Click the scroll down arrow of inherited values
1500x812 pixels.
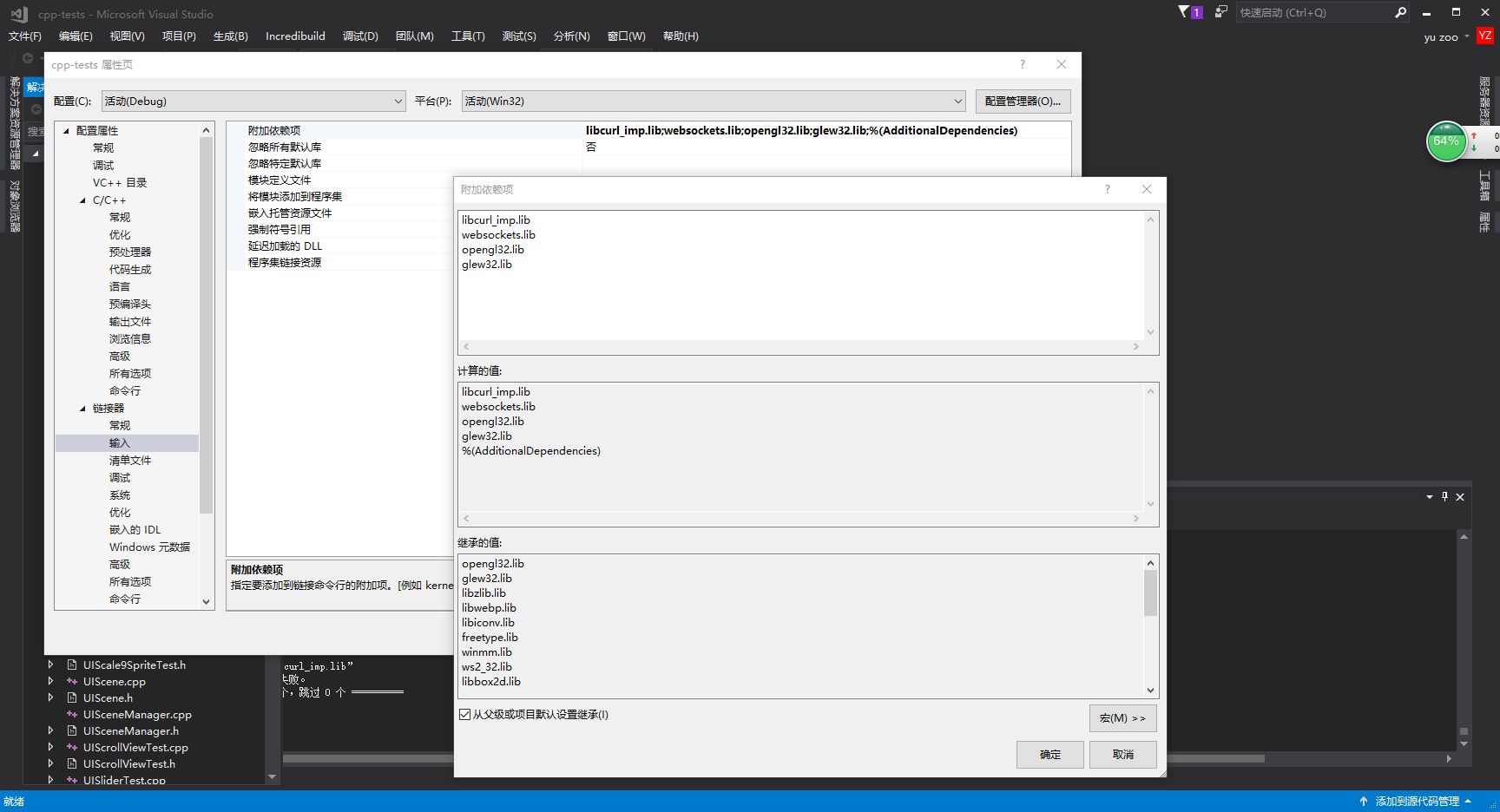1151,691
